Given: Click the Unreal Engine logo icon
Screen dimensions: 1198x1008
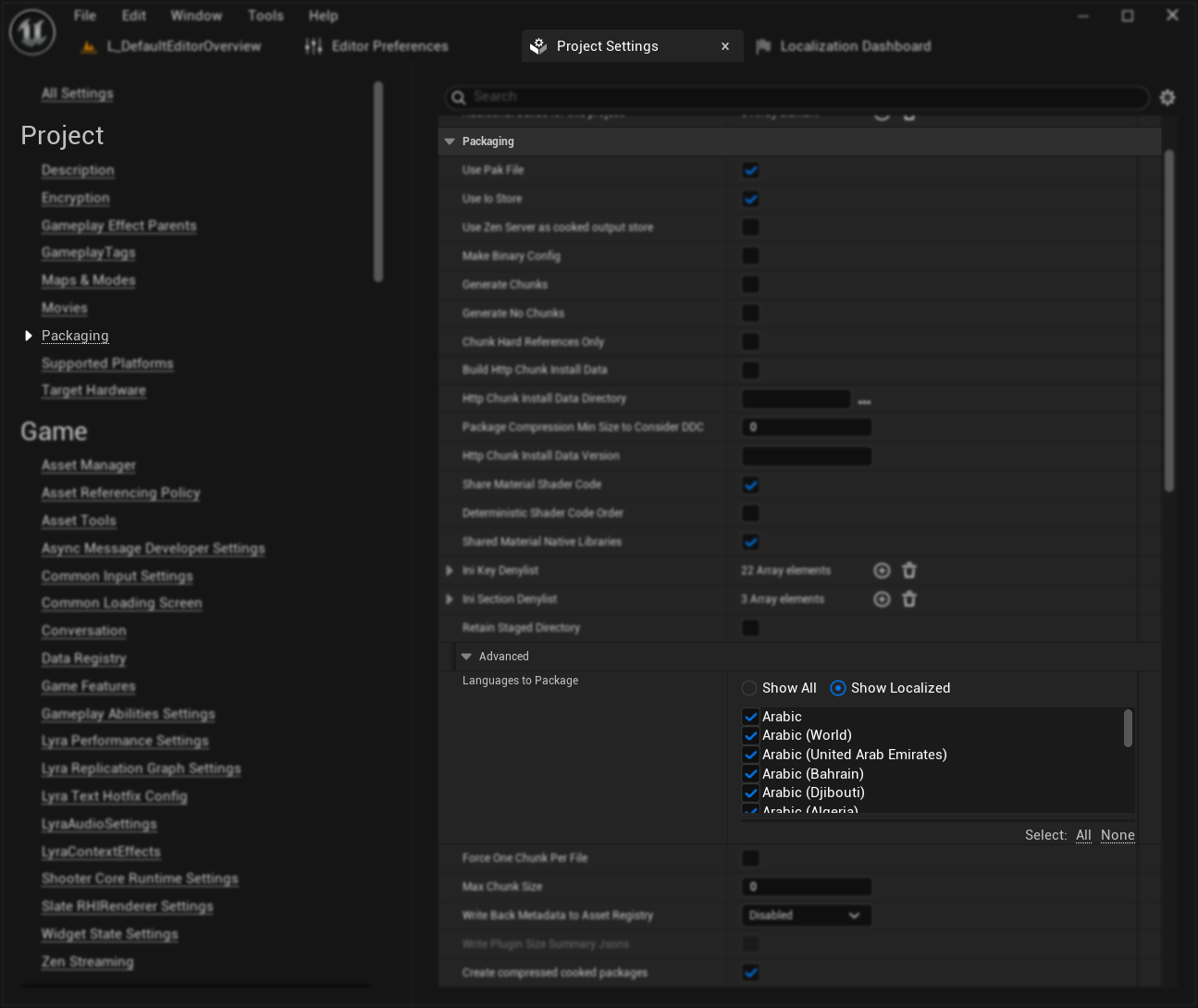Looking at the screenshot, I should click(31, 31).
